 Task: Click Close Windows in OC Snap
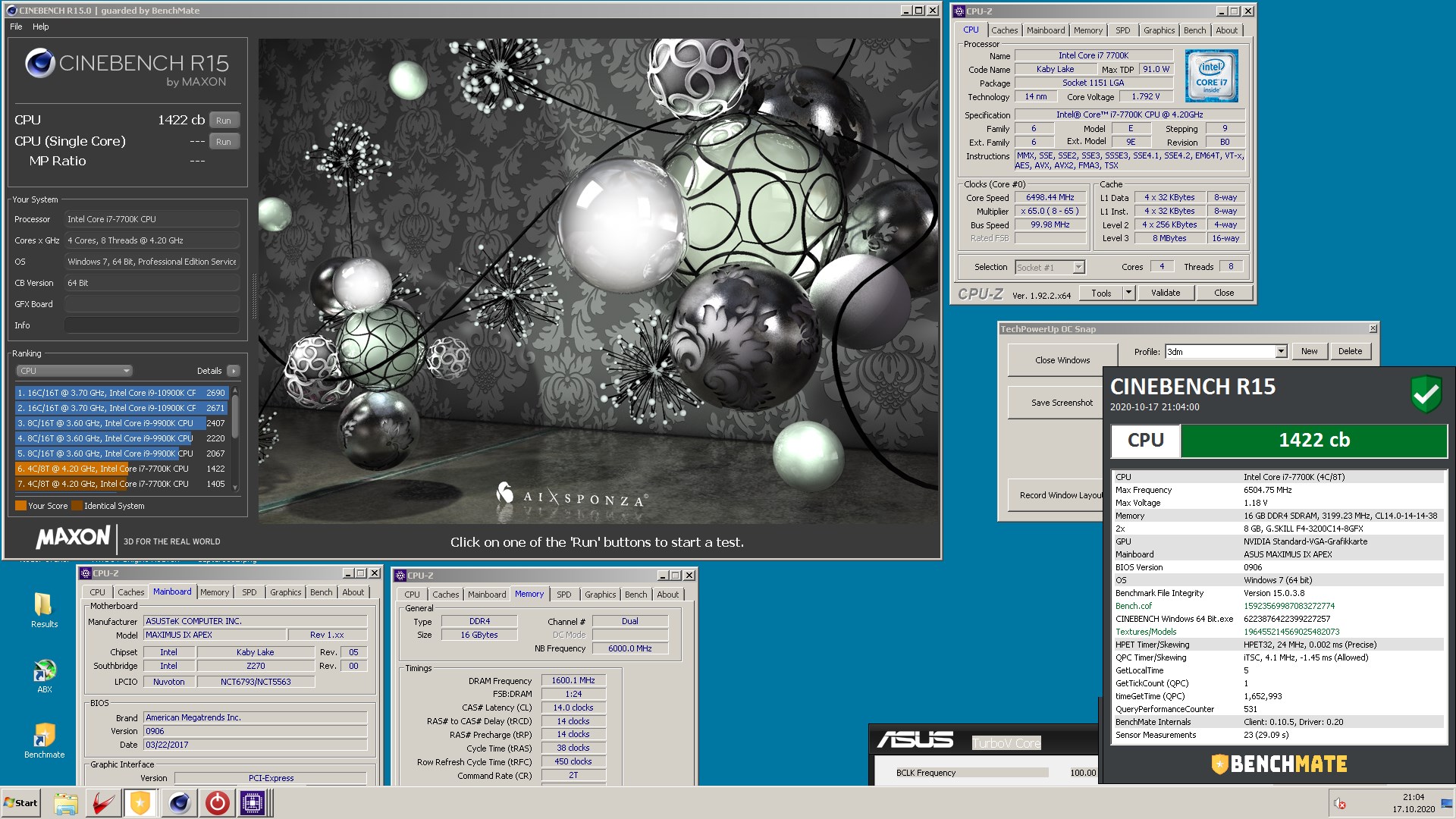(1062, 360)
